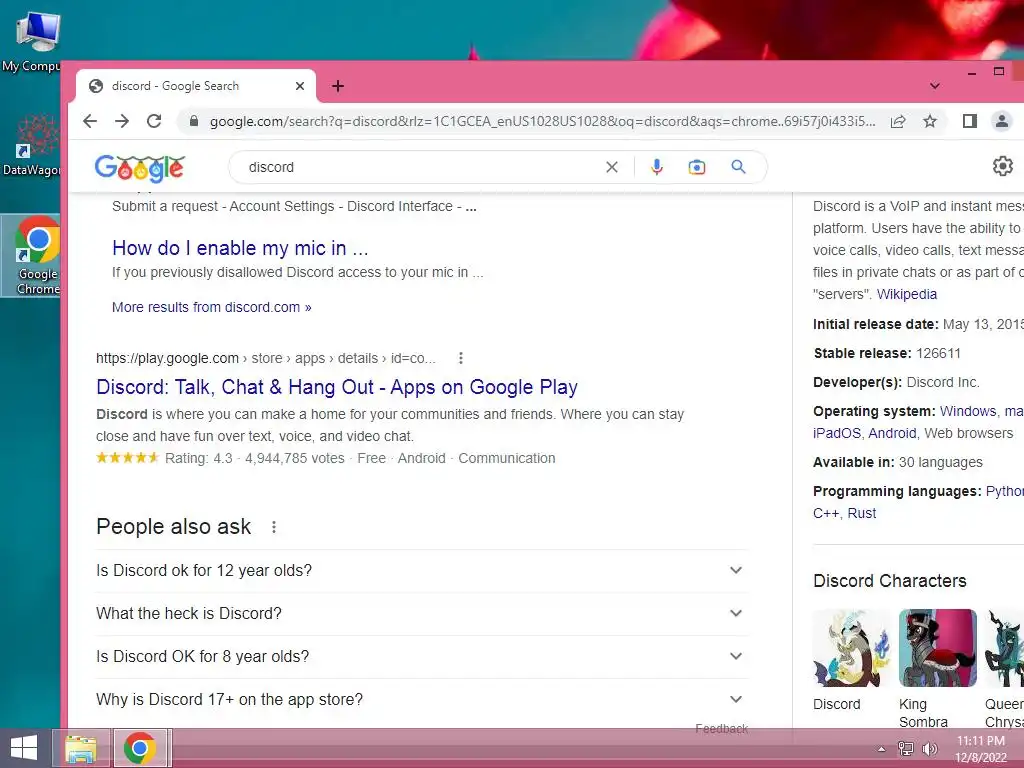Image resolution: width=1024 pixels, height=768 pixels.
Task: Open File Explorer from the taskbar
Action: pos(81,748)
